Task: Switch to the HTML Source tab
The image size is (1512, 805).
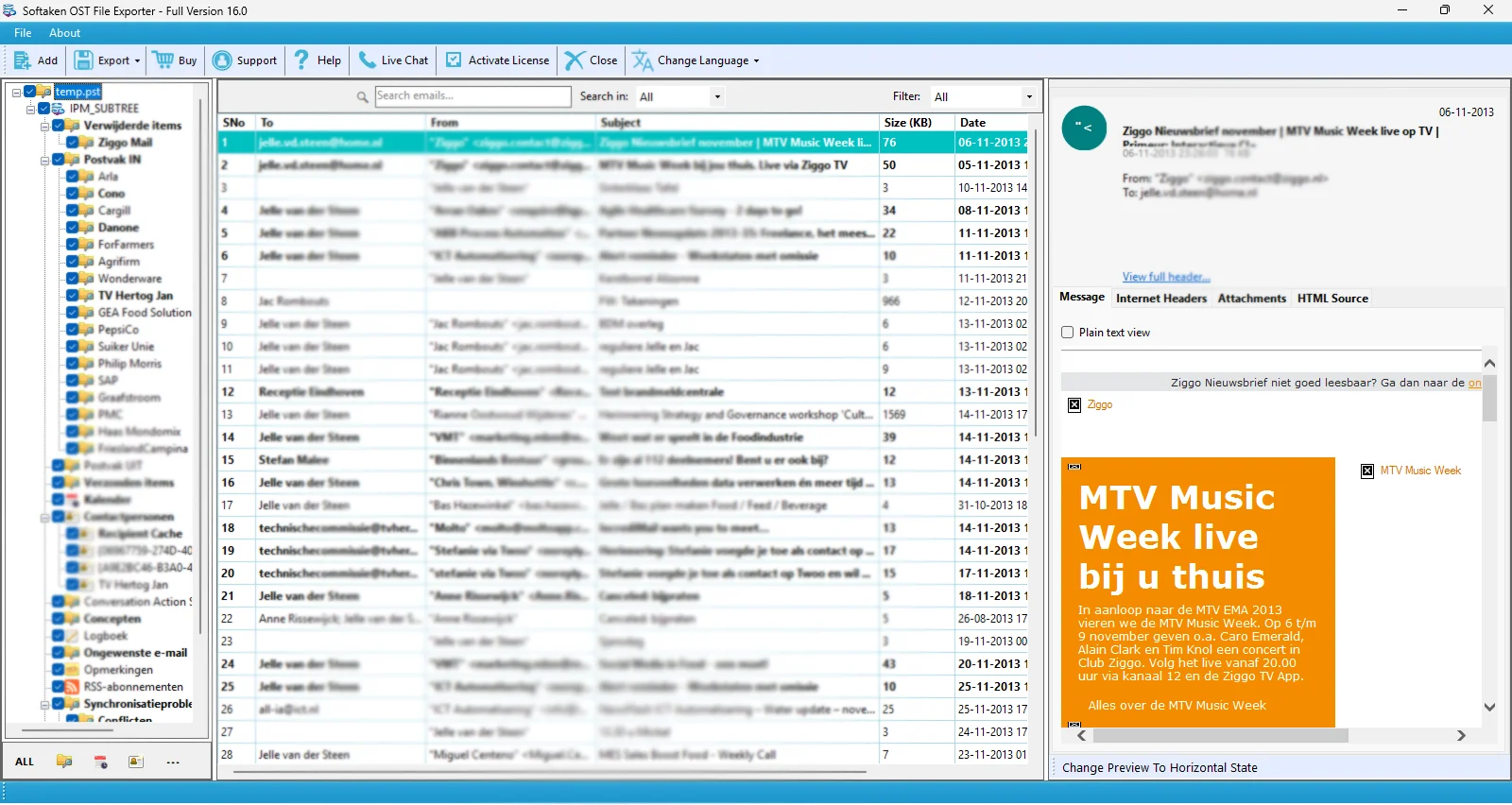Action: tap(1332, 299)
